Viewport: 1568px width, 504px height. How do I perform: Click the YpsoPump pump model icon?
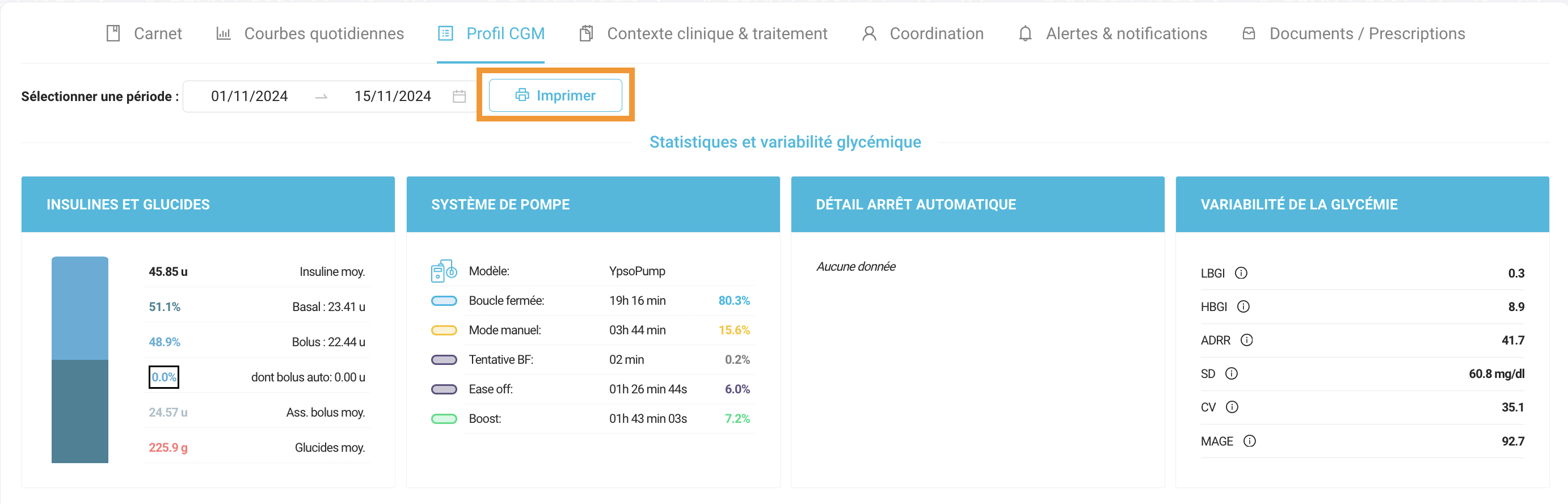[x=444, y=271]
